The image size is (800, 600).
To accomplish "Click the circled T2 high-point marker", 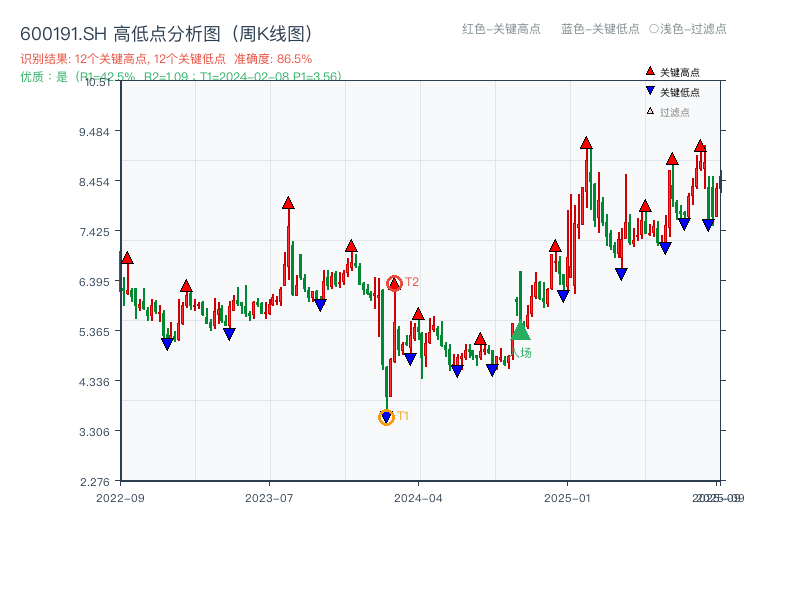I will (394, 283).
